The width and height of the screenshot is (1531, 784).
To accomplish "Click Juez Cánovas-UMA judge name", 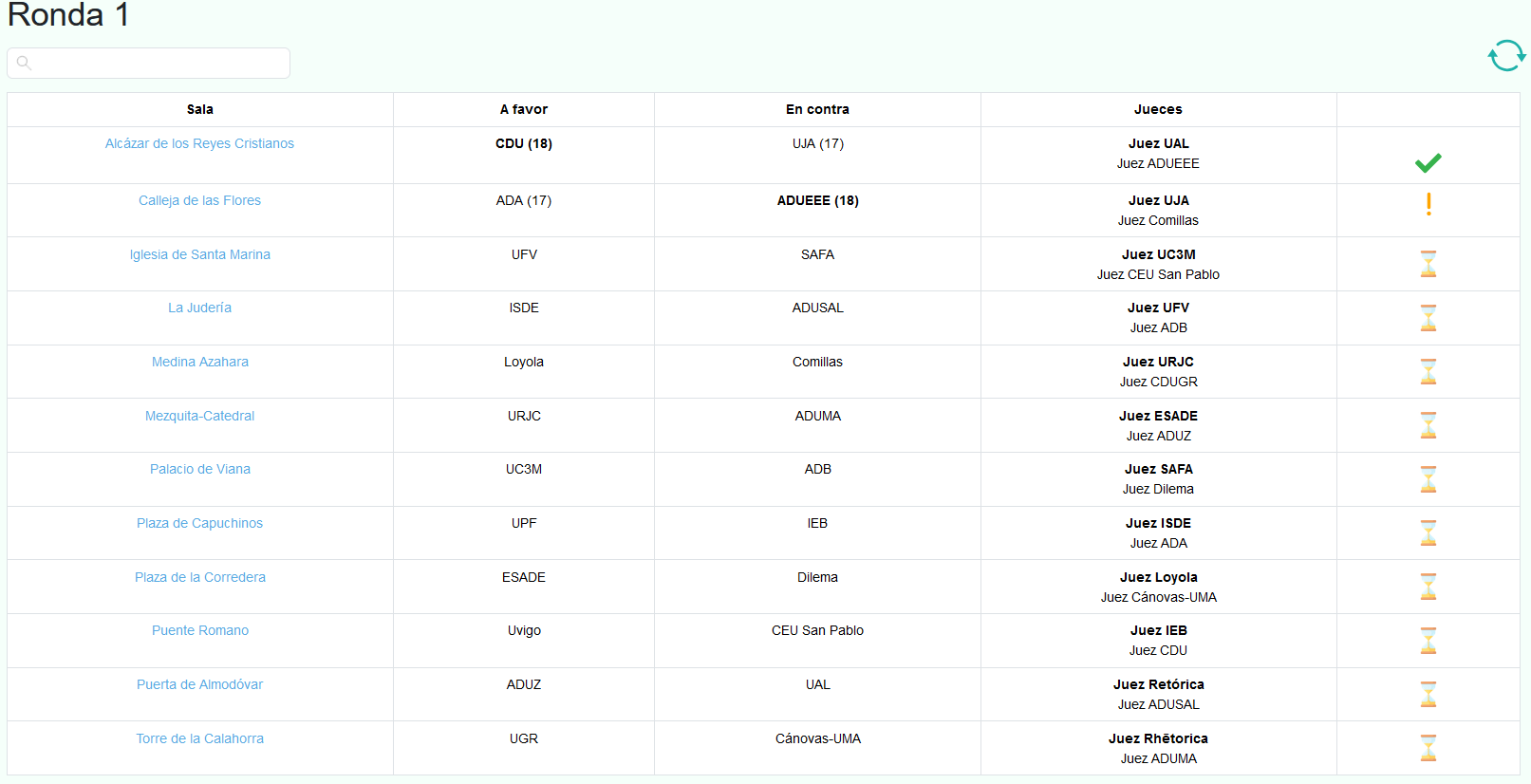I will tap(1158, 597).
